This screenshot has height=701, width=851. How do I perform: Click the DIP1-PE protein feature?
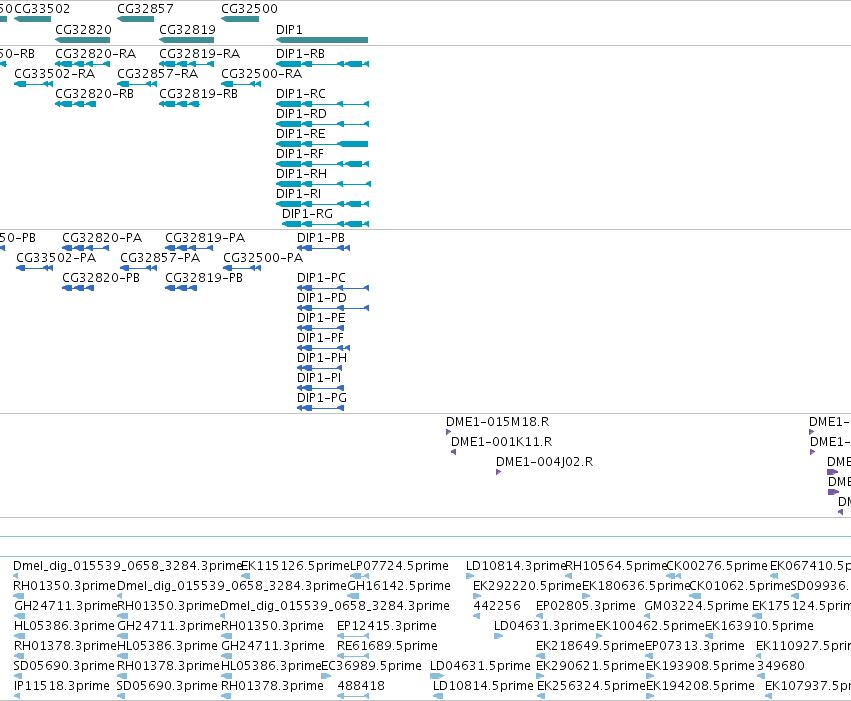[321, 328]
